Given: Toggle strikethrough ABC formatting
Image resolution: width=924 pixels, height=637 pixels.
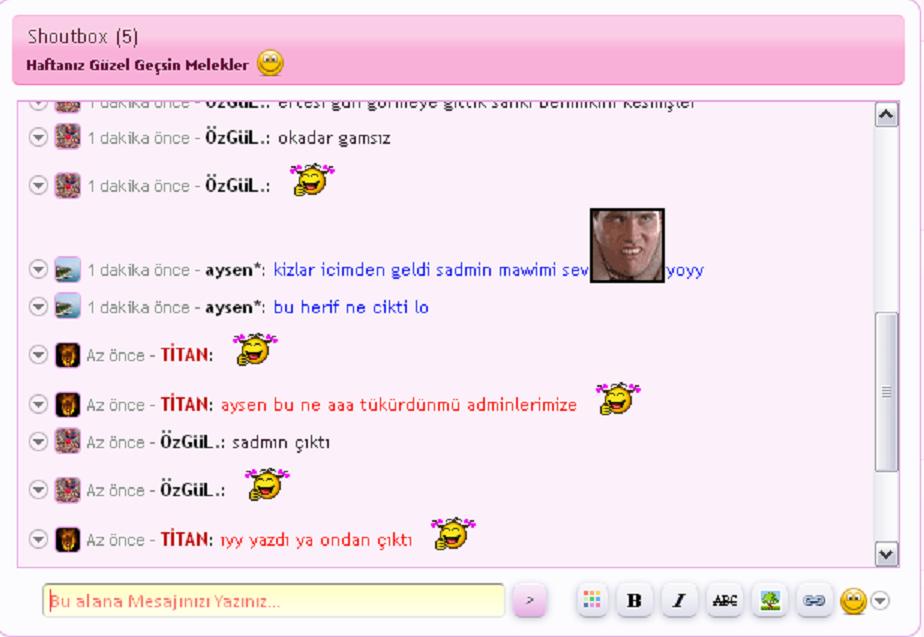Looking at the screenshot, I should tap(723, 600).
